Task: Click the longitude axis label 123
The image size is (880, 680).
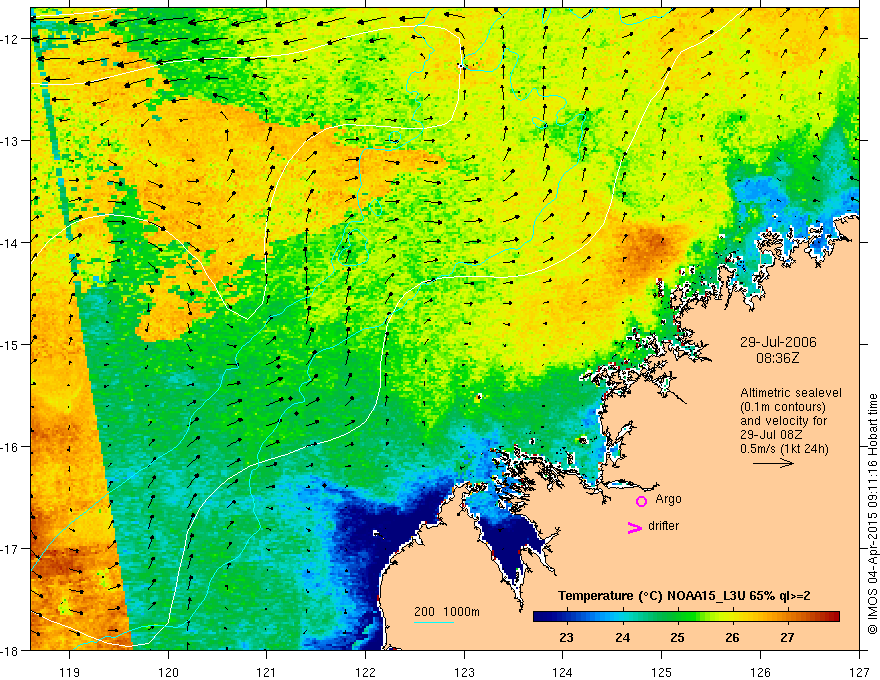Action: click(464, 671)
